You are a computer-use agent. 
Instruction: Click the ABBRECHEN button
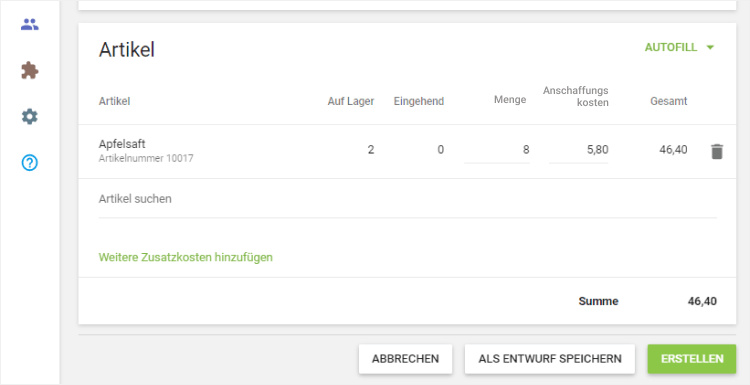(x=405, y=359)
